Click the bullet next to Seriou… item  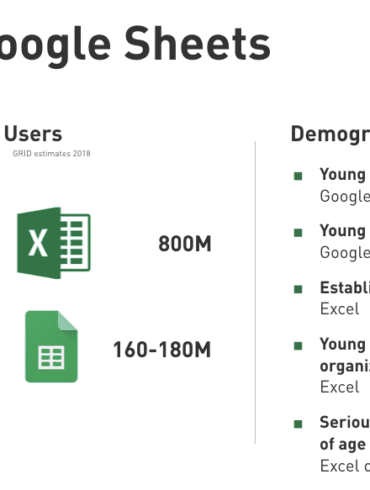(298, 424)
